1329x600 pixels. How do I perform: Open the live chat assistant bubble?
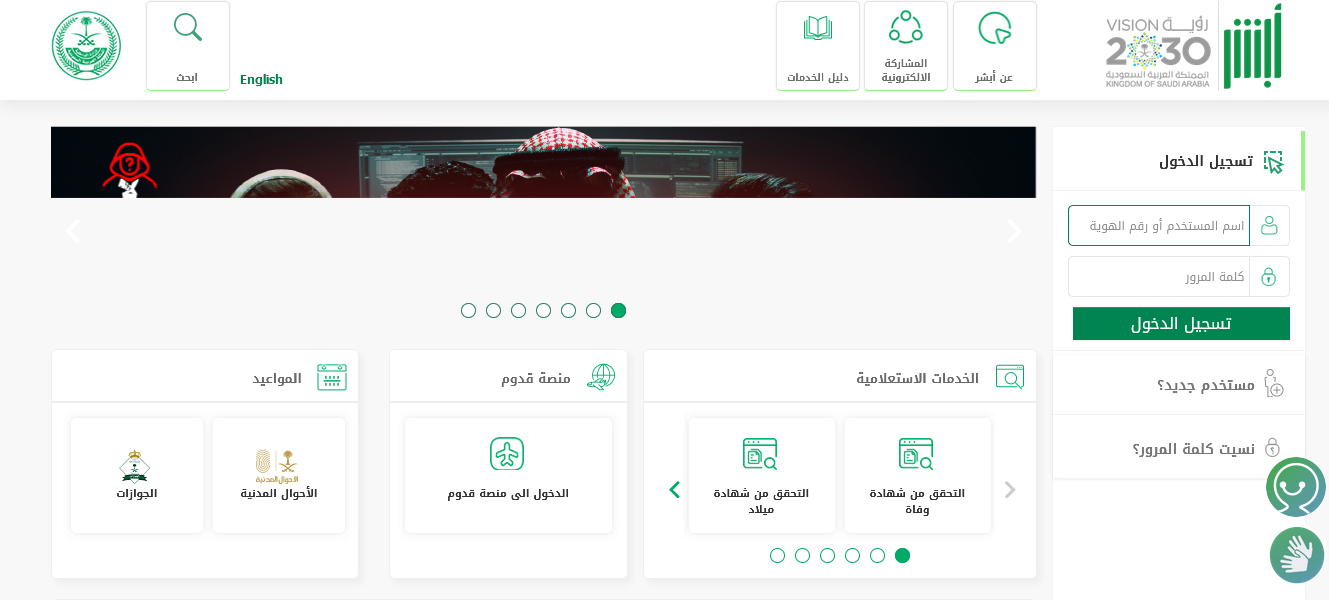click(x=1296, y=487)
